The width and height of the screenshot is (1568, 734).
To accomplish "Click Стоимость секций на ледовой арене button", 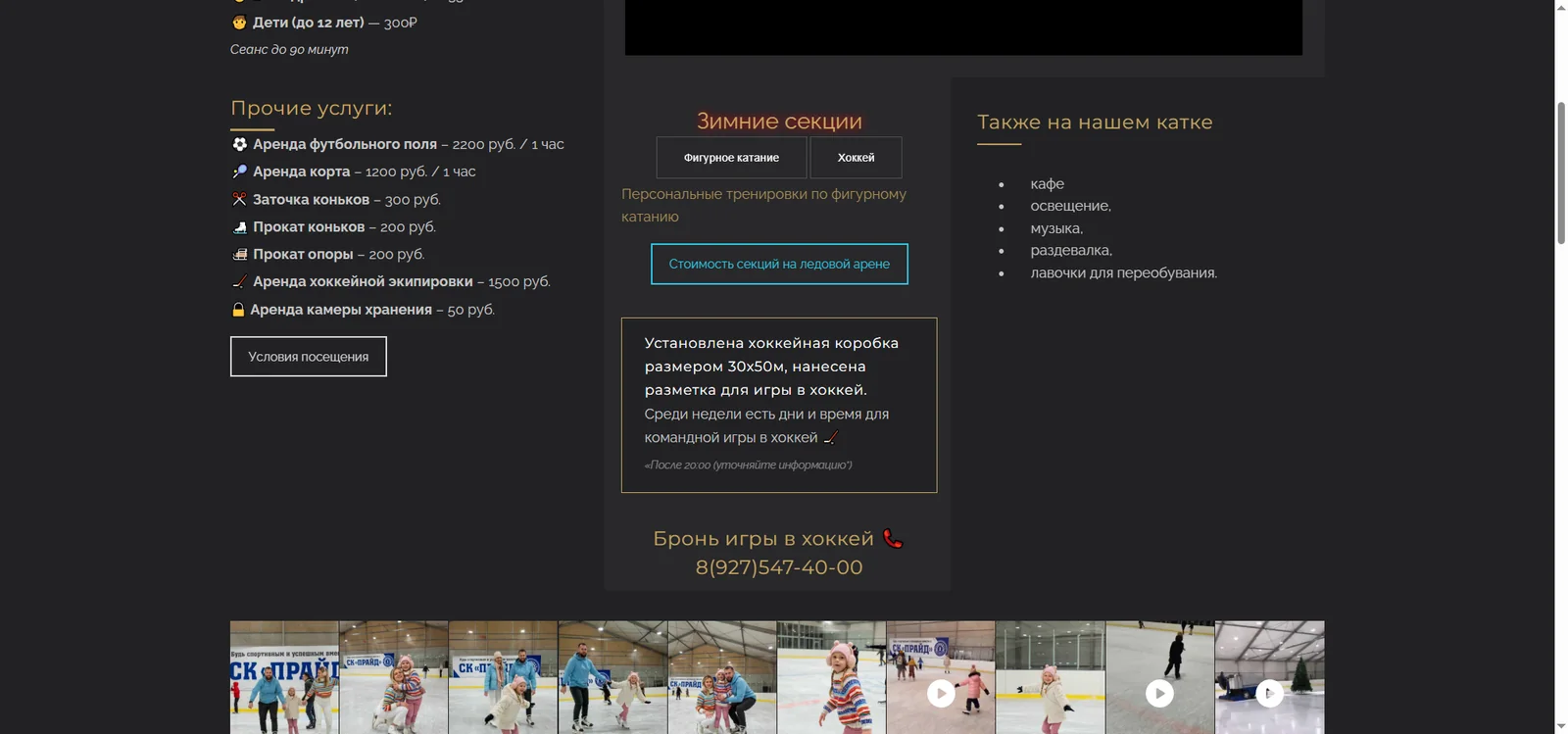I will [x=779, y=264].
